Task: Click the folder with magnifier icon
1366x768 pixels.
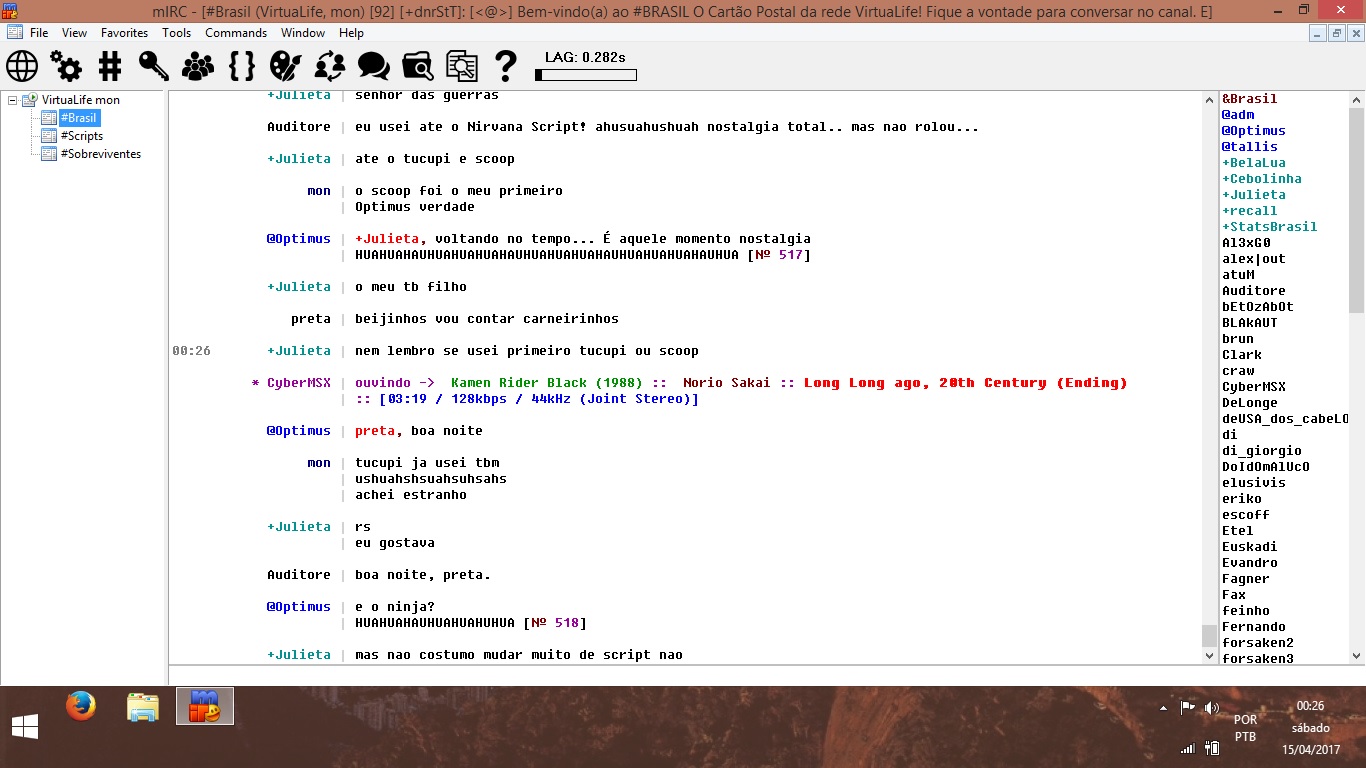Action: tap(418, 66)
